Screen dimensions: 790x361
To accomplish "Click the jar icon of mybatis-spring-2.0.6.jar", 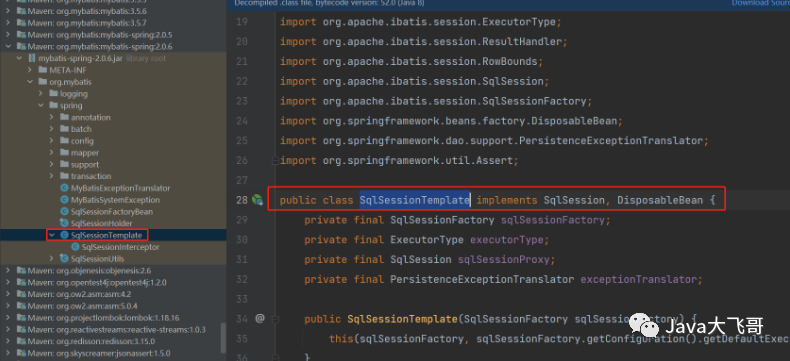I will pos(32,58).
